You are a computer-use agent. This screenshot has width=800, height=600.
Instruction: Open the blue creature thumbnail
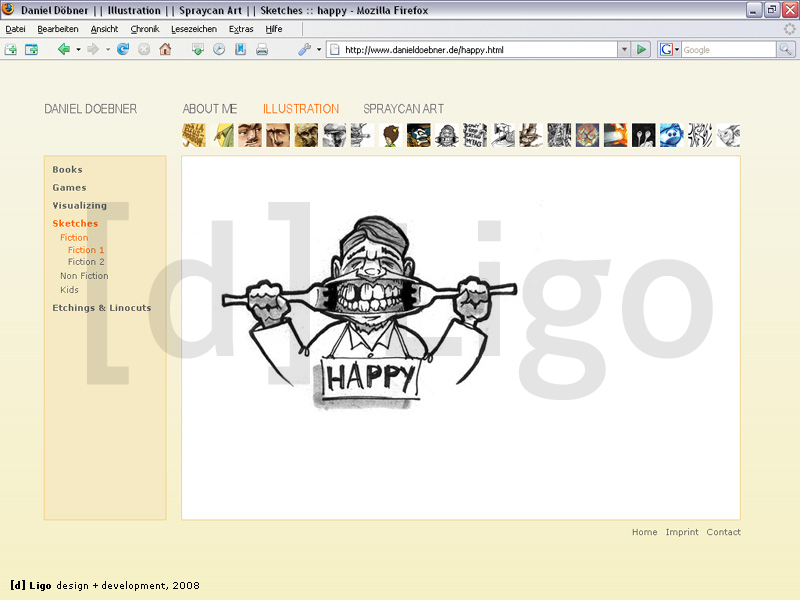coord(671,135)
